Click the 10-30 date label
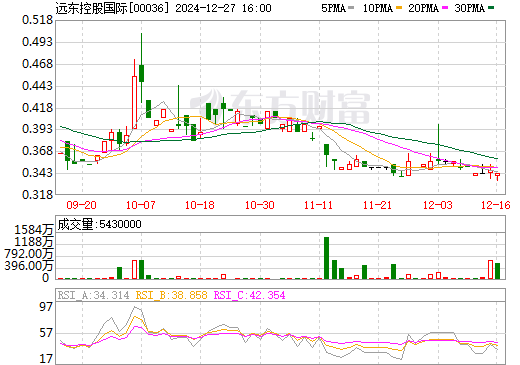The width and height of the screenshot is (520, 365). tap(260, 205)
